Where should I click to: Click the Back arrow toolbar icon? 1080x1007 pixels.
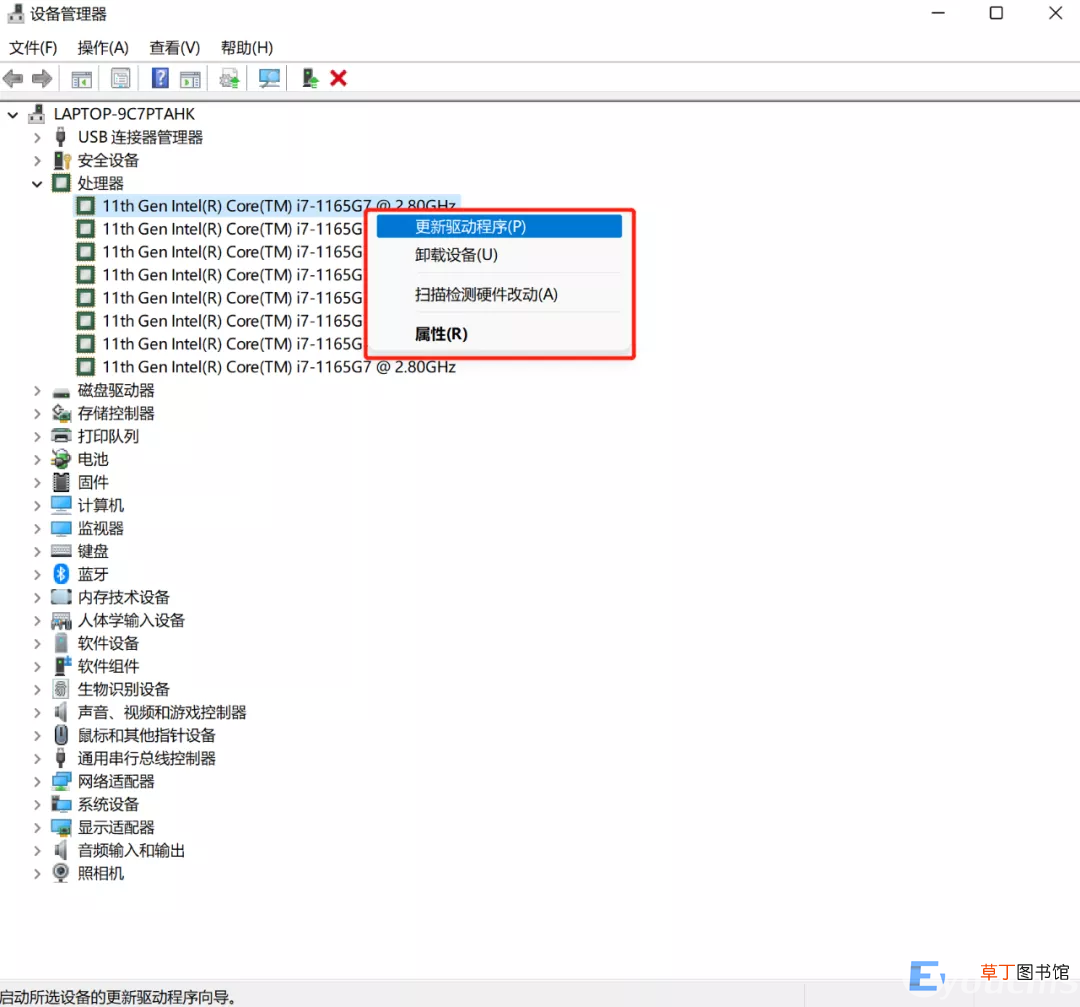pyautogui.click(x=13, y=79)
